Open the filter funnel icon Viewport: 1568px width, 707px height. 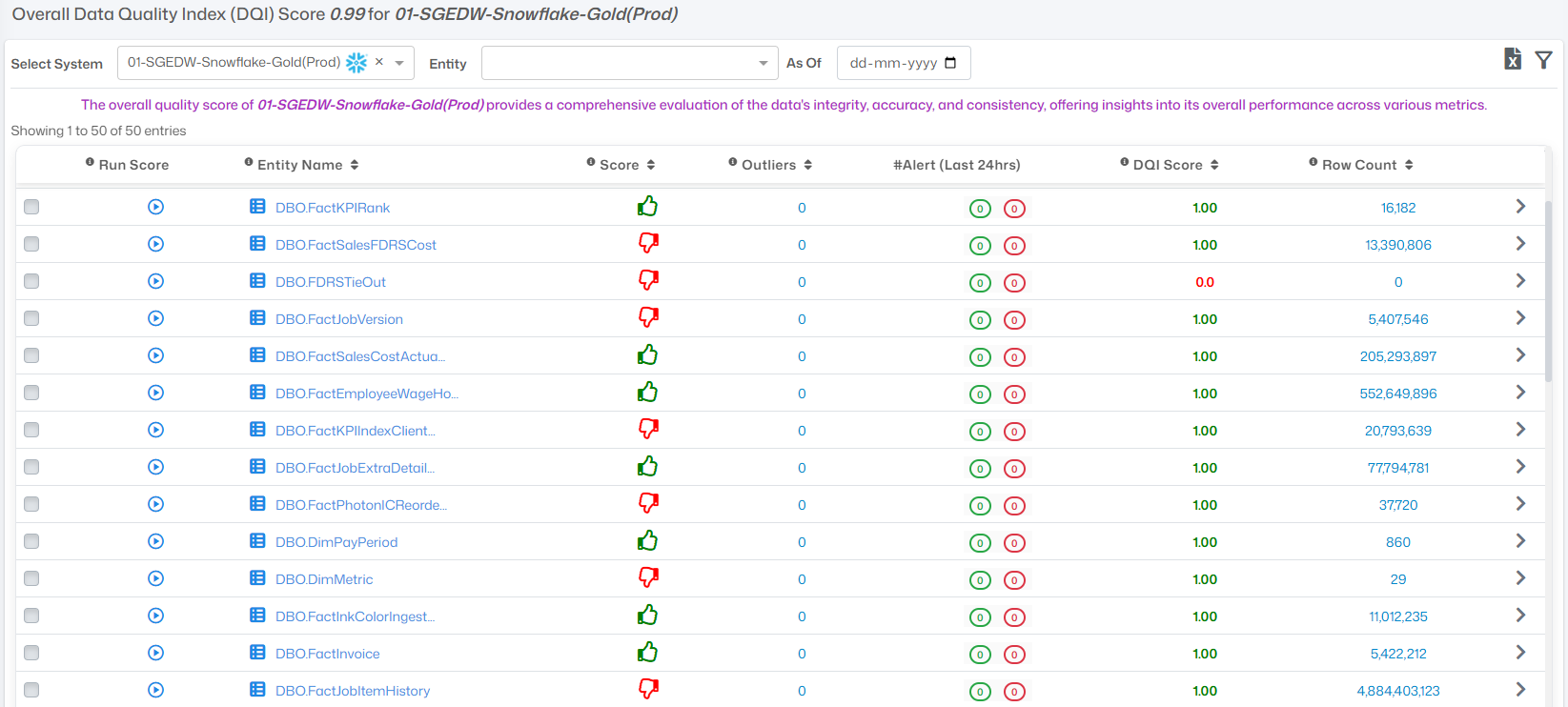tap(1544, 60)
